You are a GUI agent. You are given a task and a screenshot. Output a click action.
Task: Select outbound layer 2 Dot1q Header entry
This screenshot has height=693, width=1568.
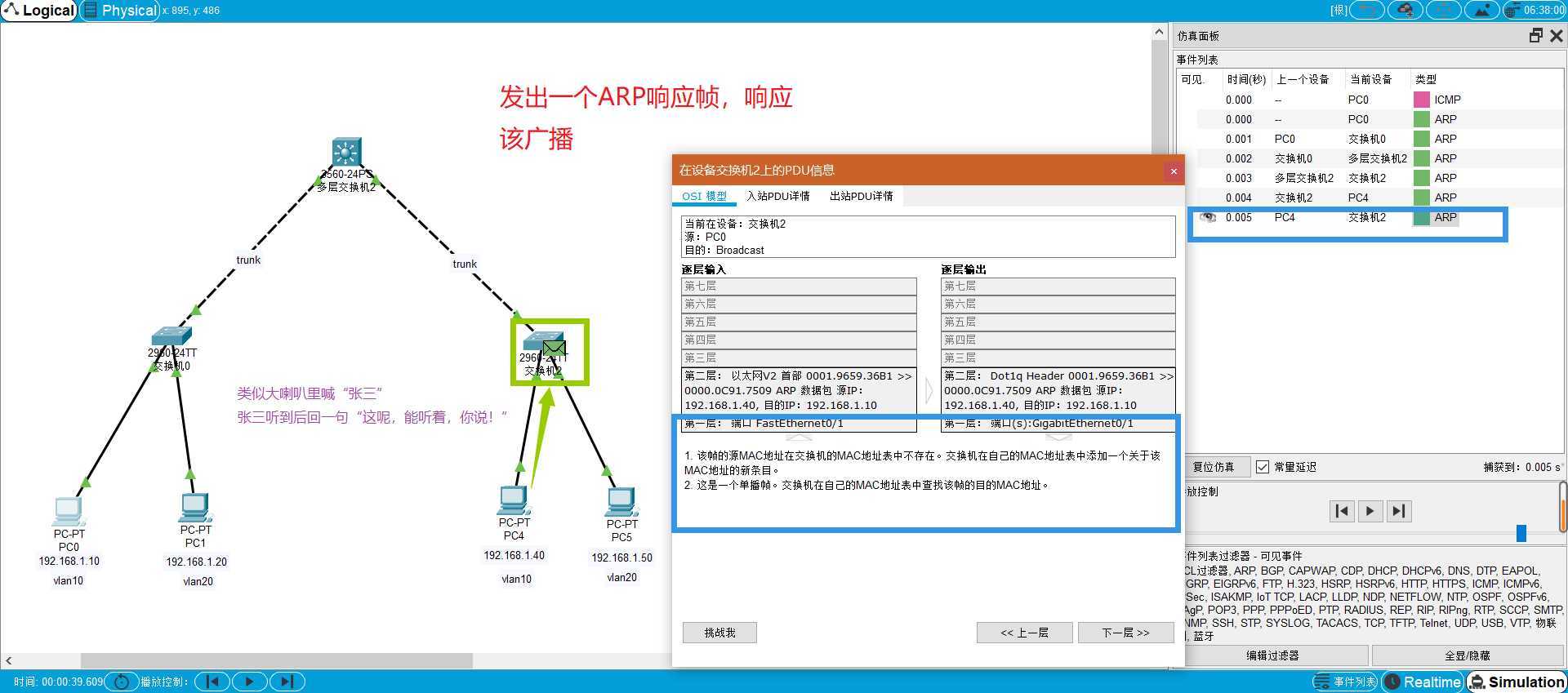click(x=1058, y=391)
